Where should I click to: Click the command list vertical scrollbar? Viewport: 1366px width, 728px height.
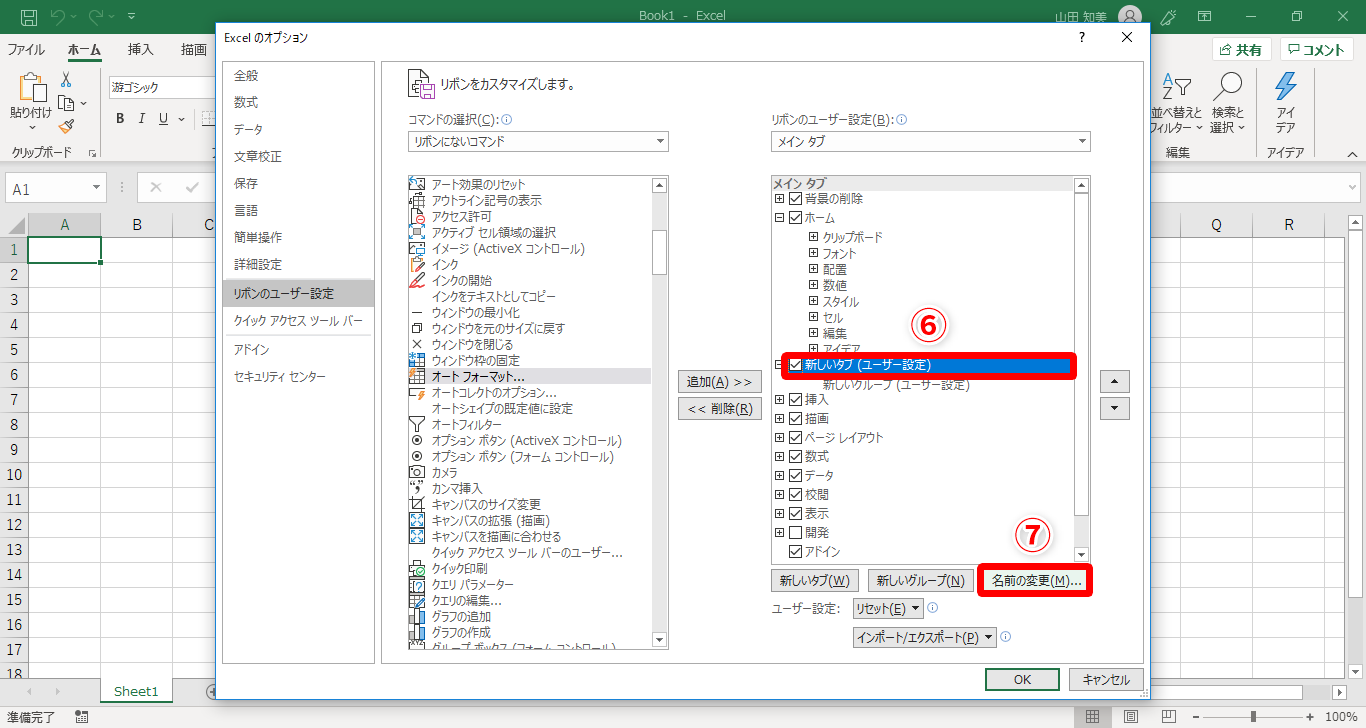659,412
